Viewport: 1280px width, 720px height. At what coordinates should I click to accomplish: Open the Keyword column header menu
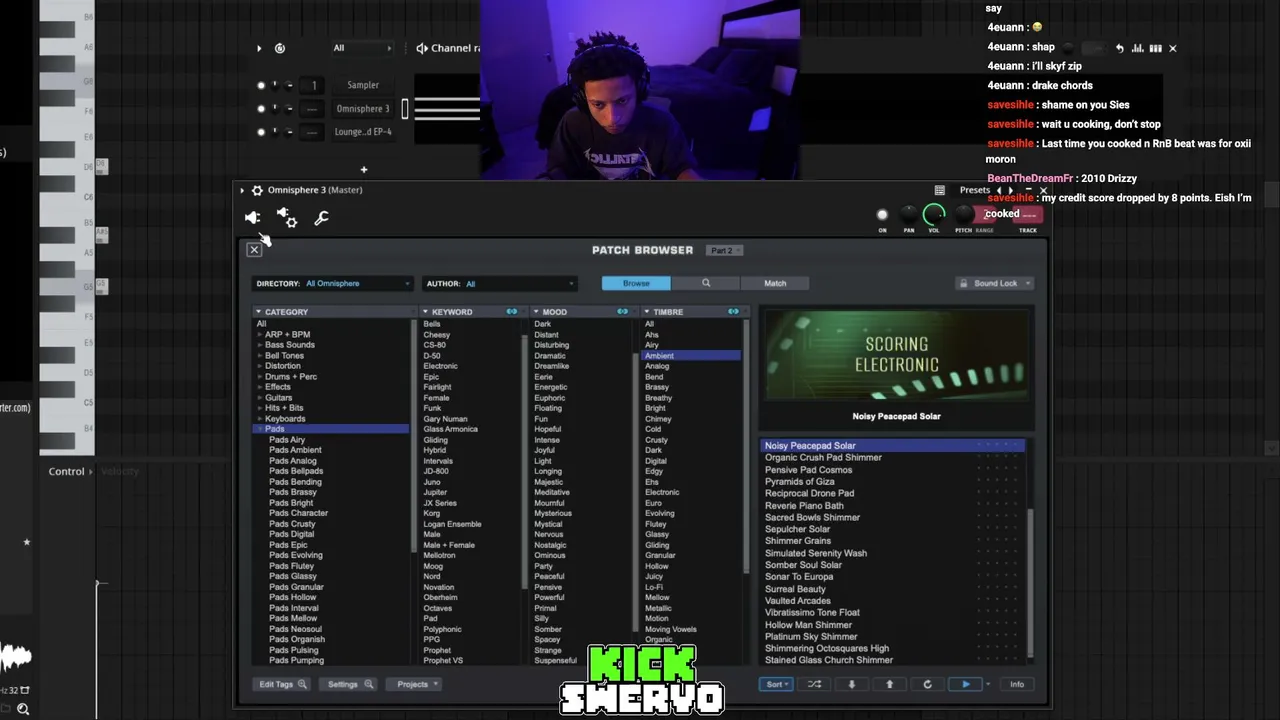point(426,312)
